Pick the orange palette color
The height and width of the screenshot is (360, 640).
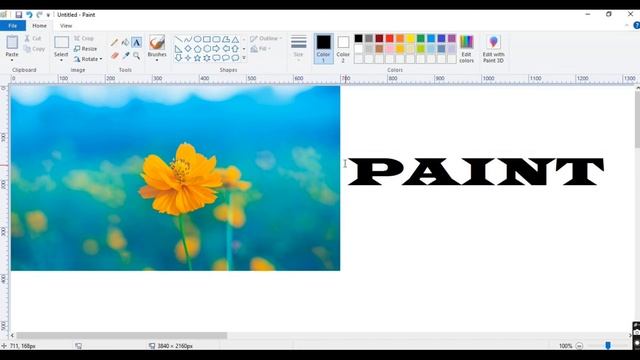point(400,38)
